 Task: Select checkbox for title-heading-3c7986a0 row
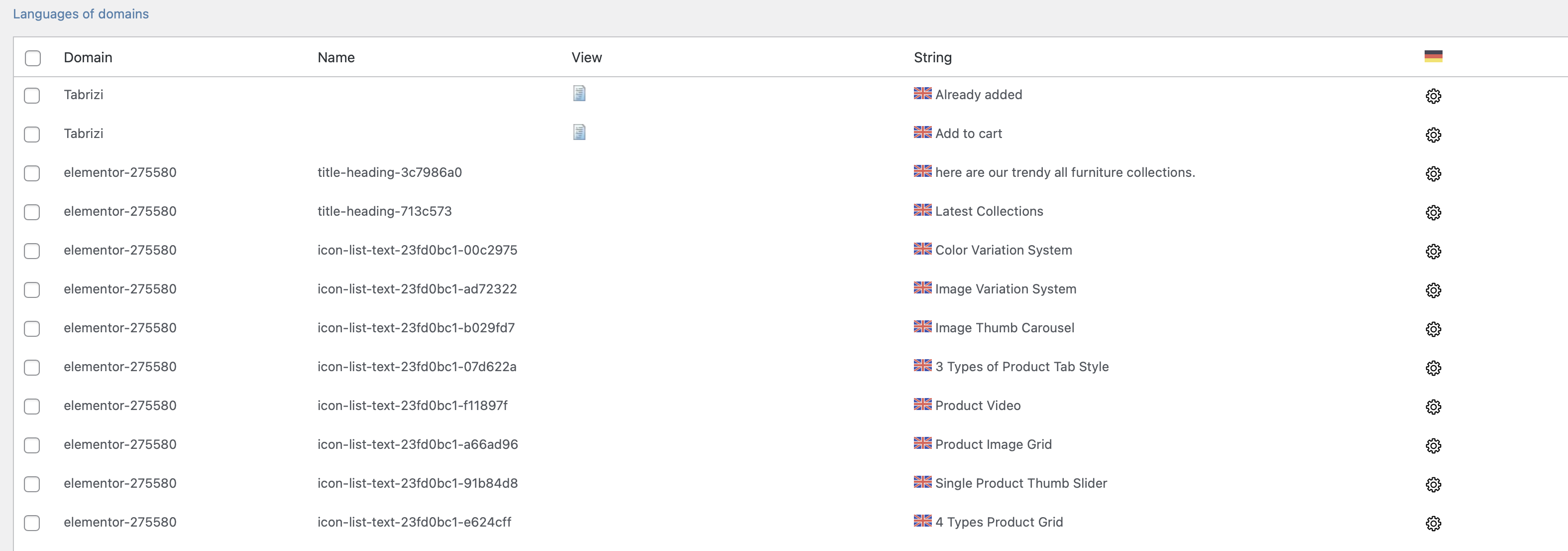[32, 173]
